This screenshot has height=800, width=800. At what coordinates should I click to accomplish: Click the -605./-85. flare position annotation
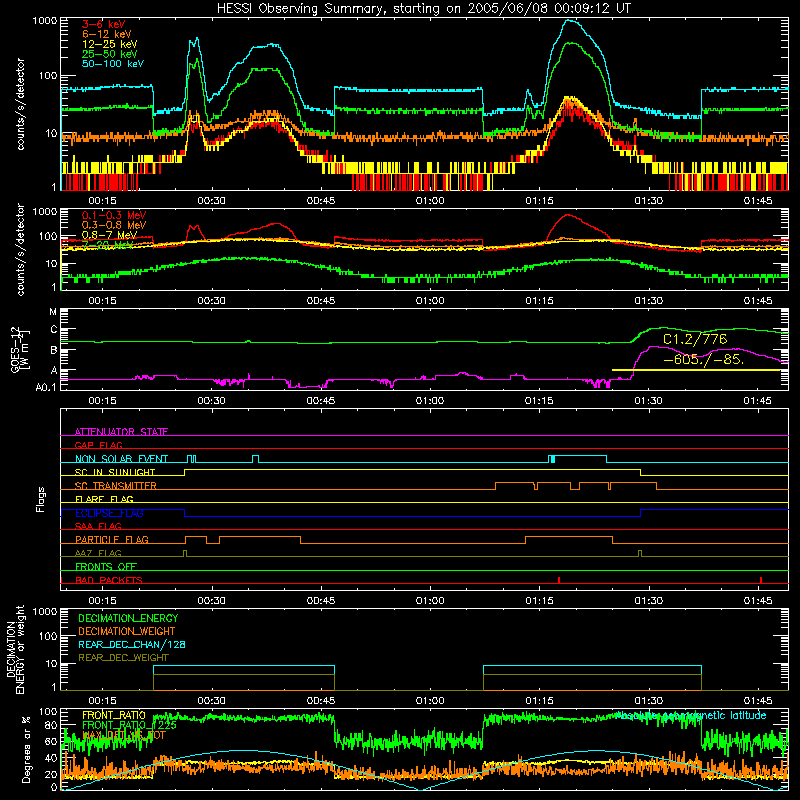[x=704, y=359]
